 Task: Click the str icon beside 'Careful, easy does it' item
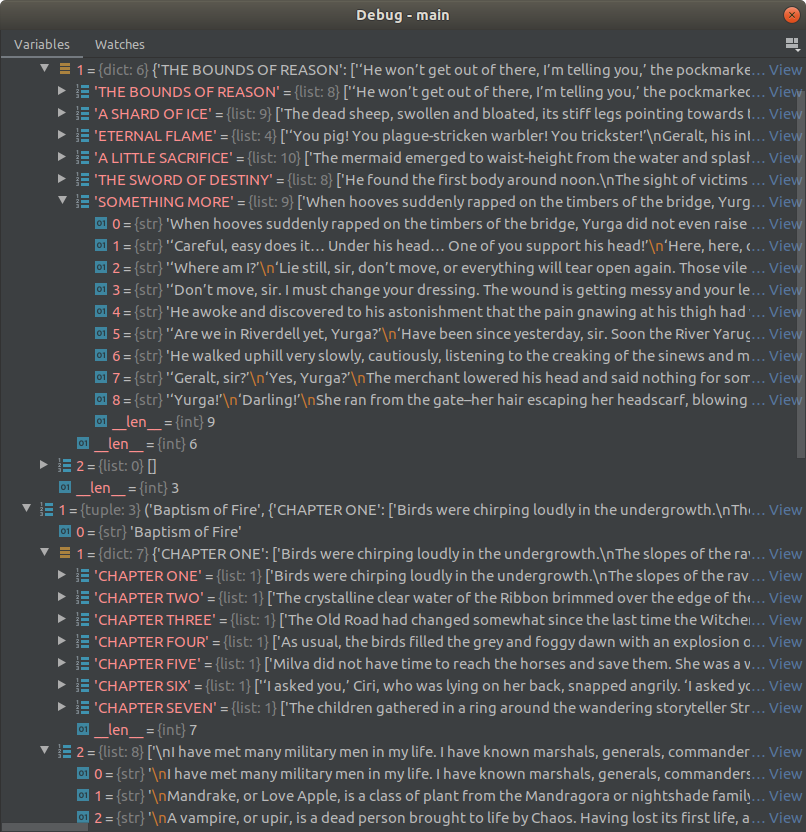(x=101, y=245)
